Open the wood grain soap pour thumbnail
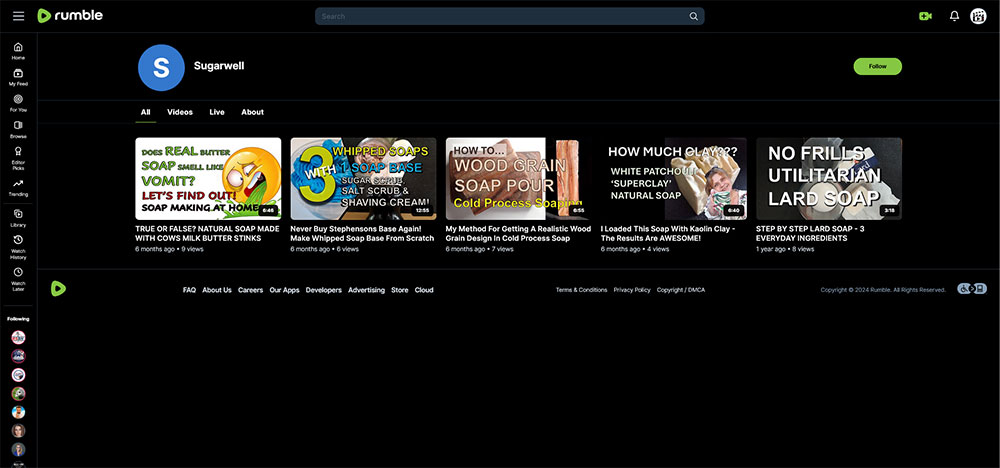 pyautogui.click(x=518, y=179)
